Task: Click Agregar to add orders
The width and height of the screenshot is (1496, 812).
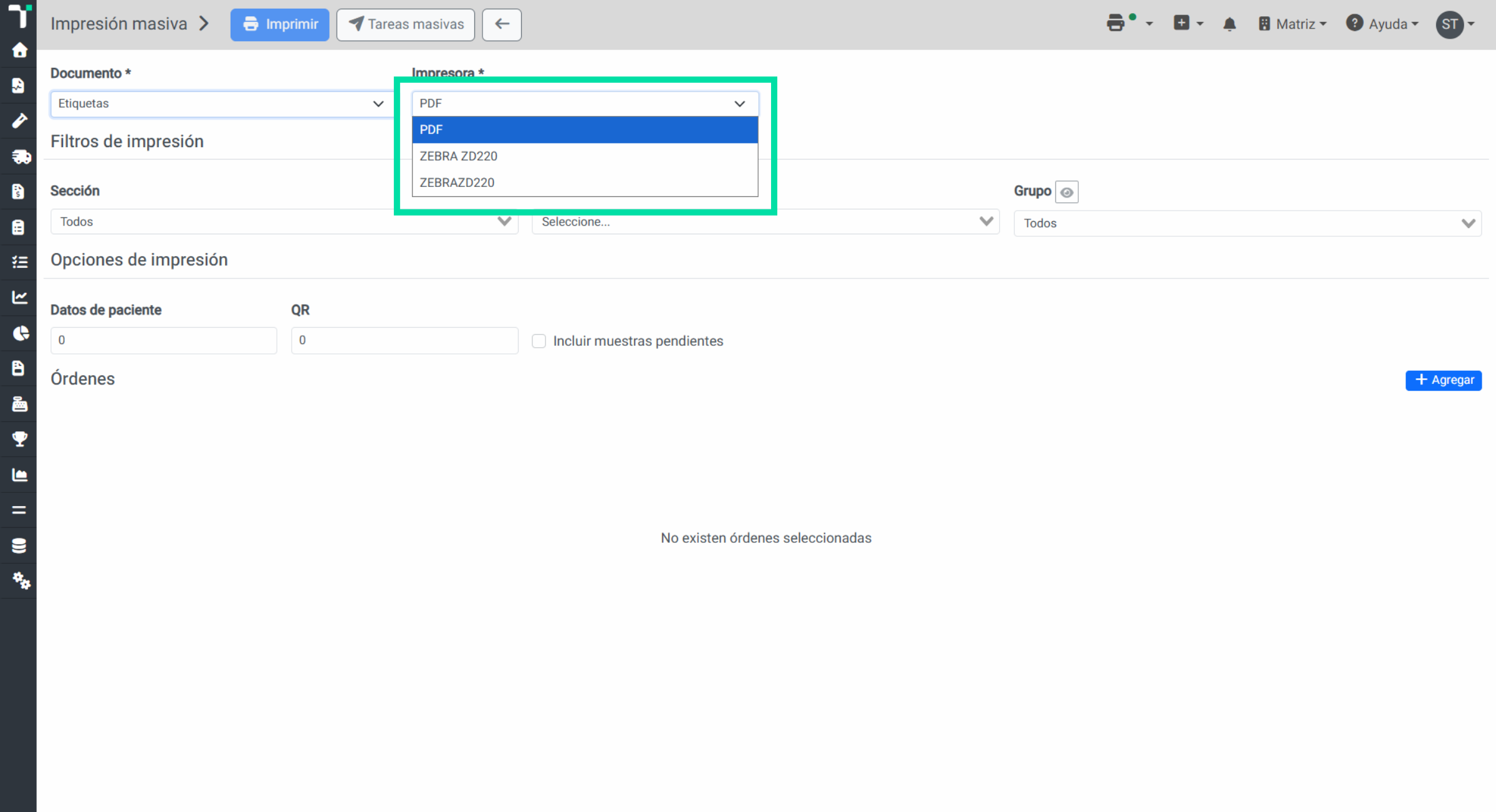Action: (1444, 380)
